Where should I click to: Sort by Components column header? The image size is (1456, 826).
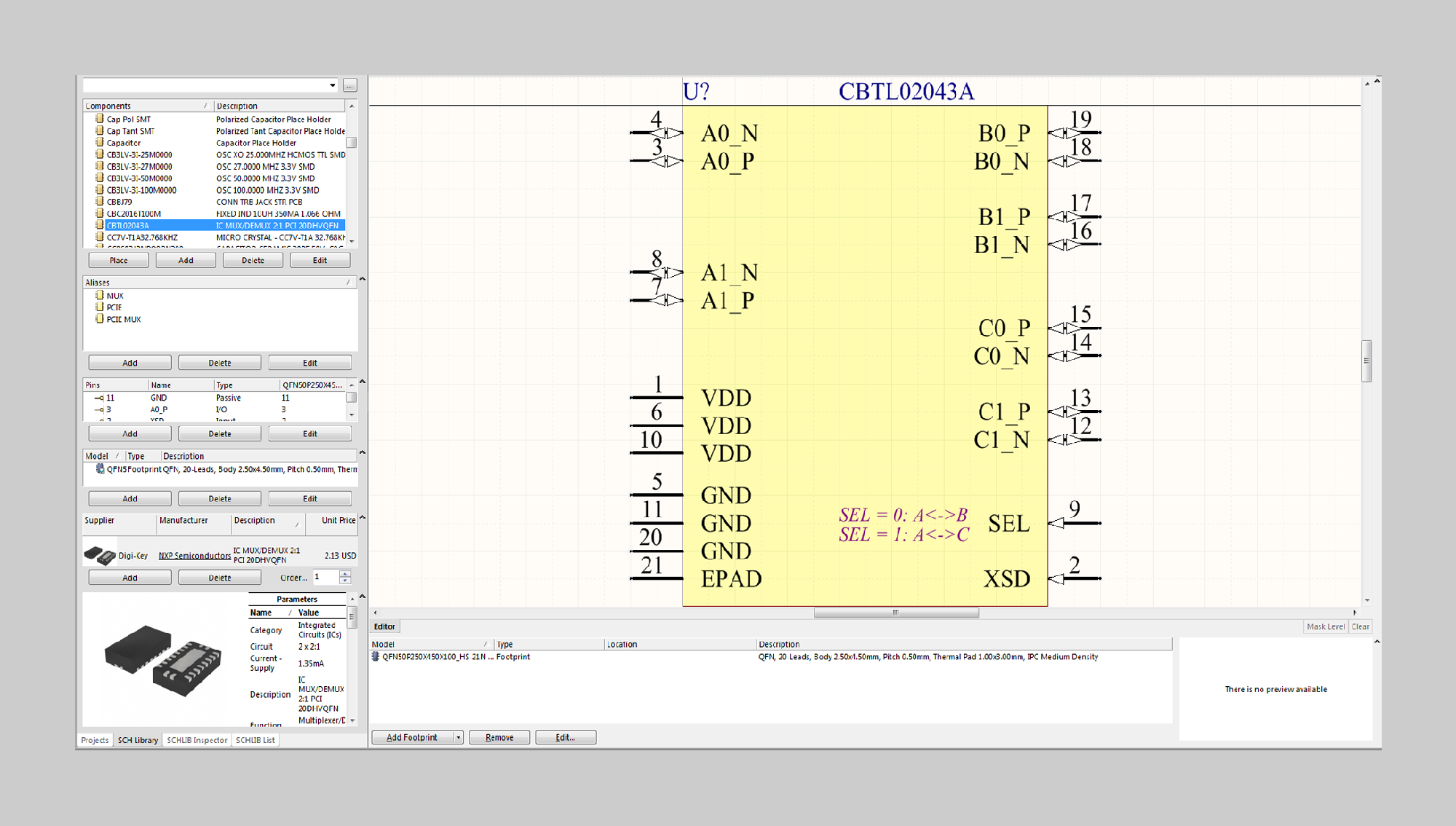click(x=148, y=106)
